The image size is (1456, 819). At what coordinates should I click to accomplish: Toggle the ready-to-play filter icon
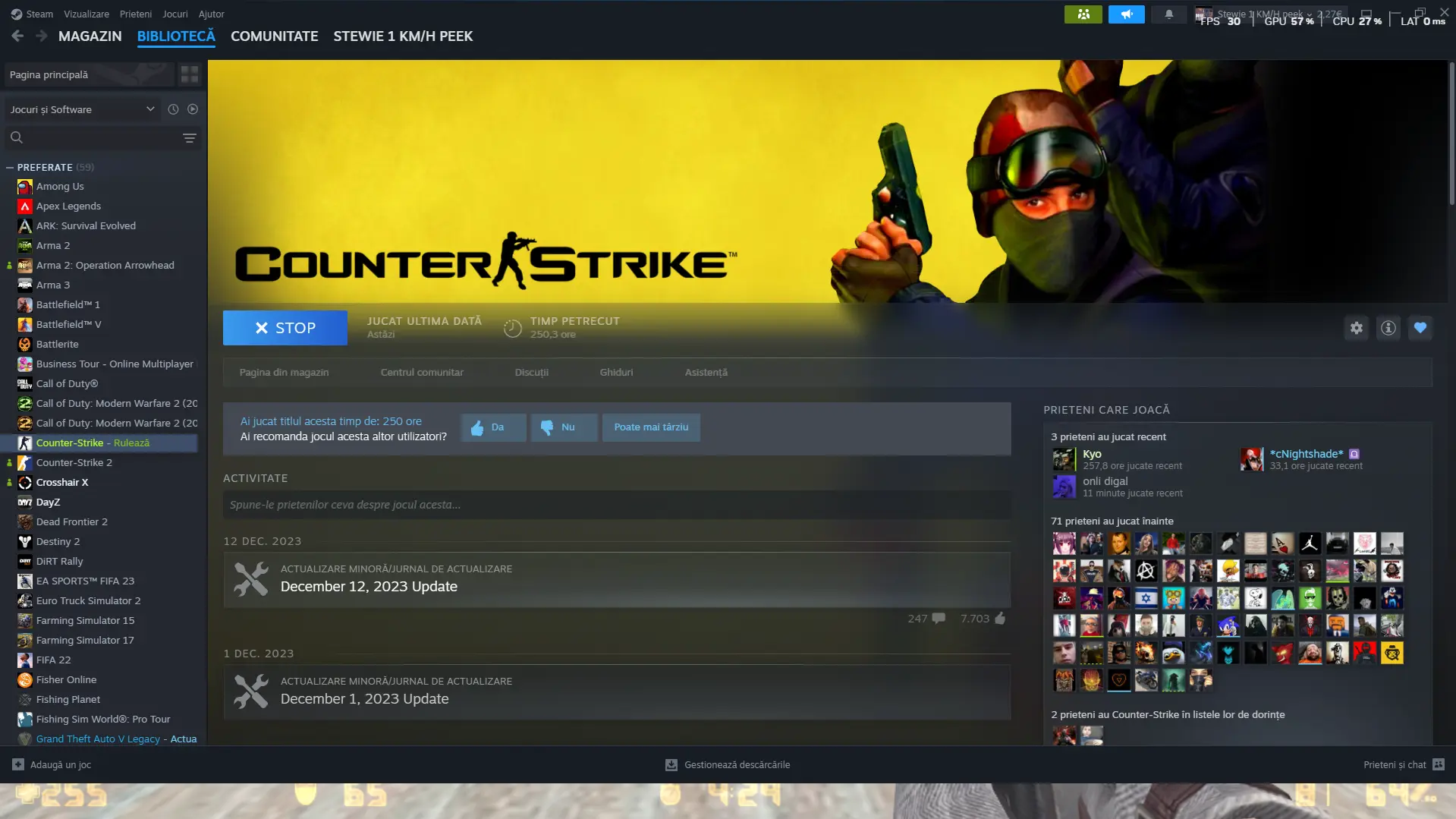(193, 109)
